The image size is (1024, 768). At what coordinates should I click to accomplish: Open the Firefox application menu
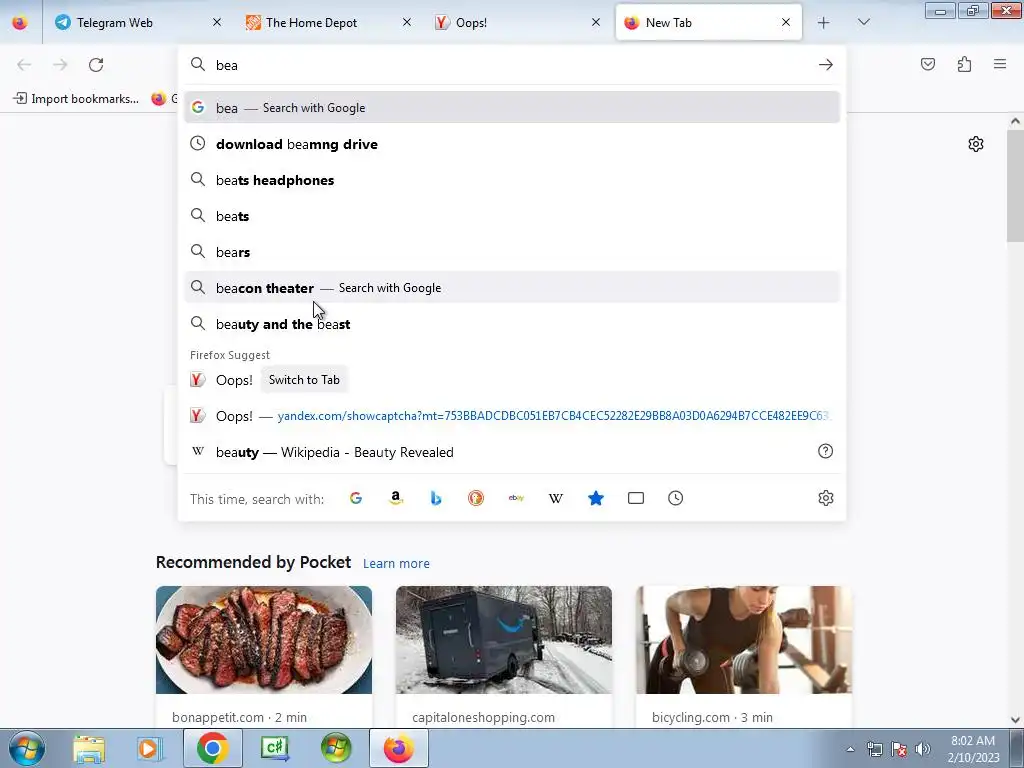click(1000, 64)
